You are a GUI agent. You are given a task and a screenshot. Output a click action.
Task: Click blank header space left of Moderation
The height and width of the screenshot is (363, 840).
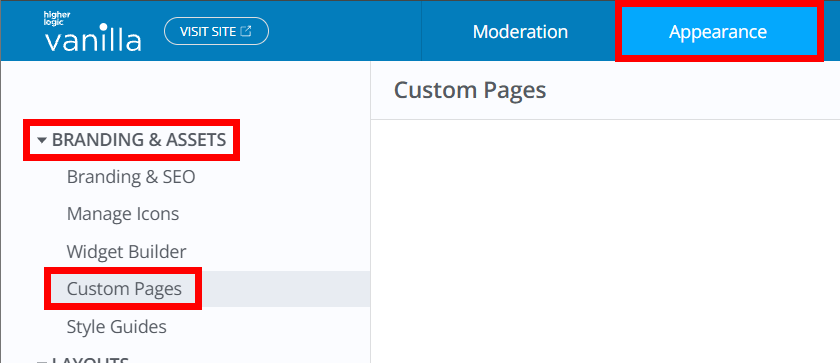346,31
